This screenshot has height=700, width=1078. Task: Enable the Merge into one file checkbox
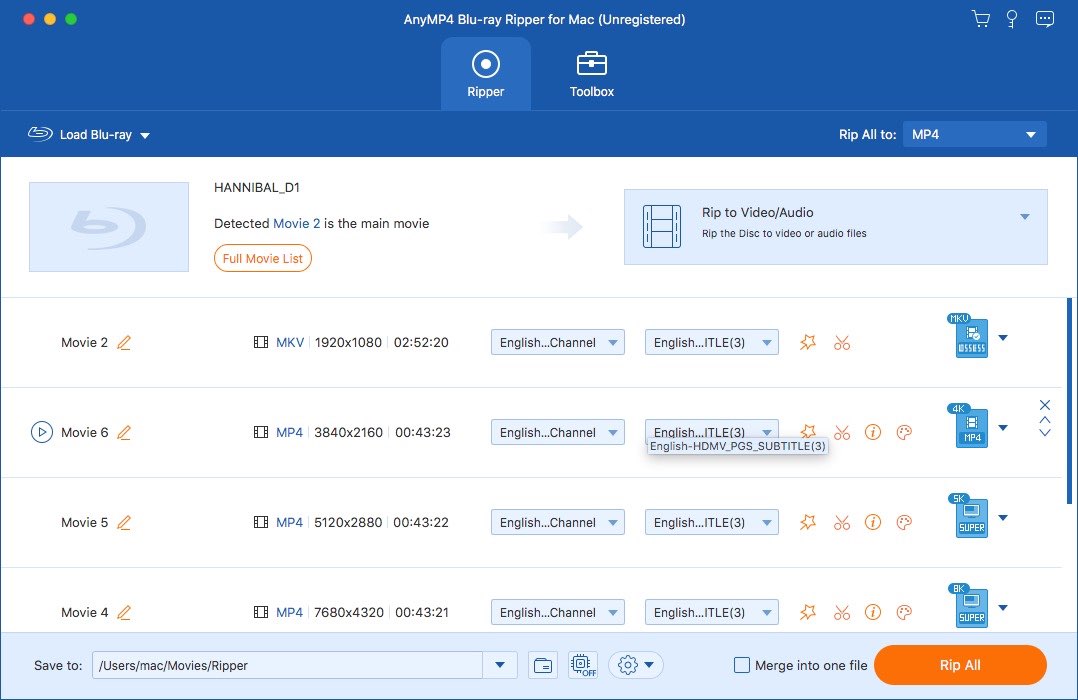tap(742, 664)
